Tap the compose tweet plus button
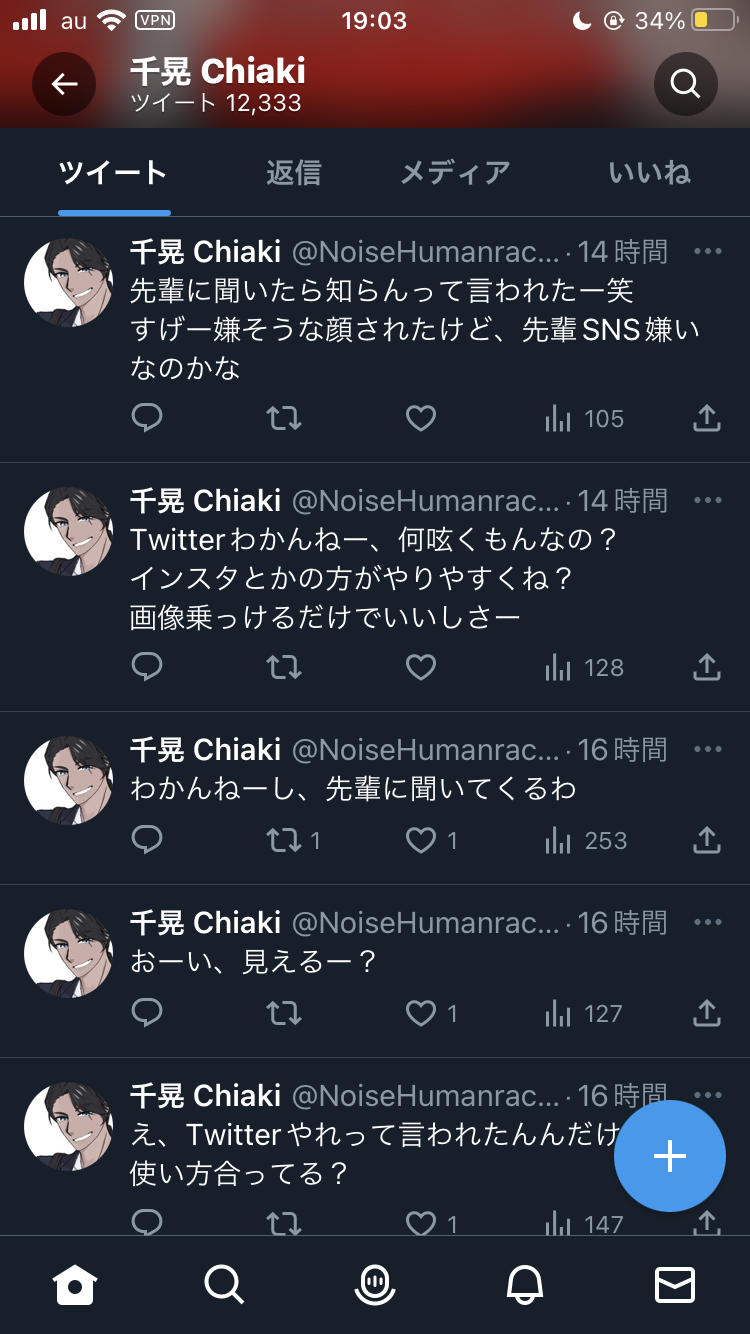 [669, 1156]
